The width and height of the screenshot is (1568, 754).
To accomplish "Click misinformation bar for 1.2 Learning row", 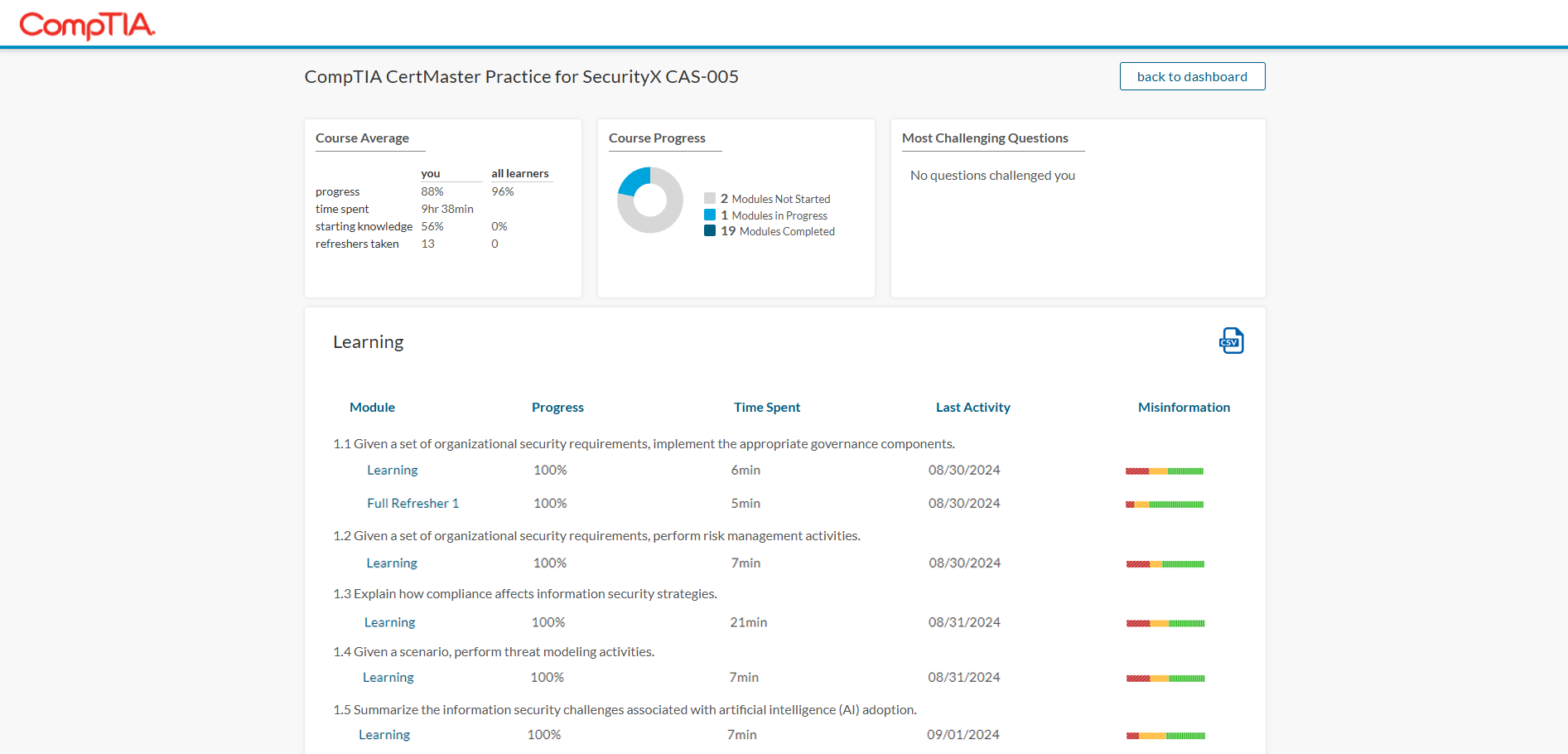I will [1165, 563].
